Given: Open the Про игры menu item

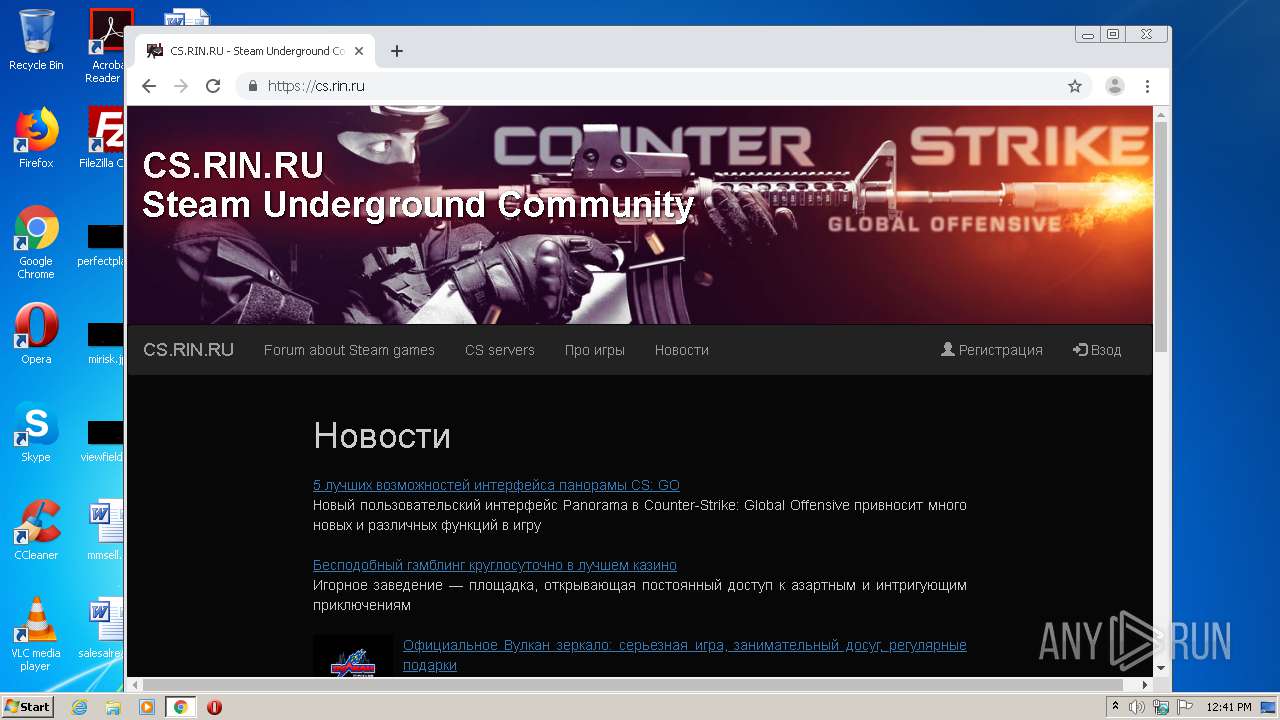Looking at the screenshot, I should point(595,350).
